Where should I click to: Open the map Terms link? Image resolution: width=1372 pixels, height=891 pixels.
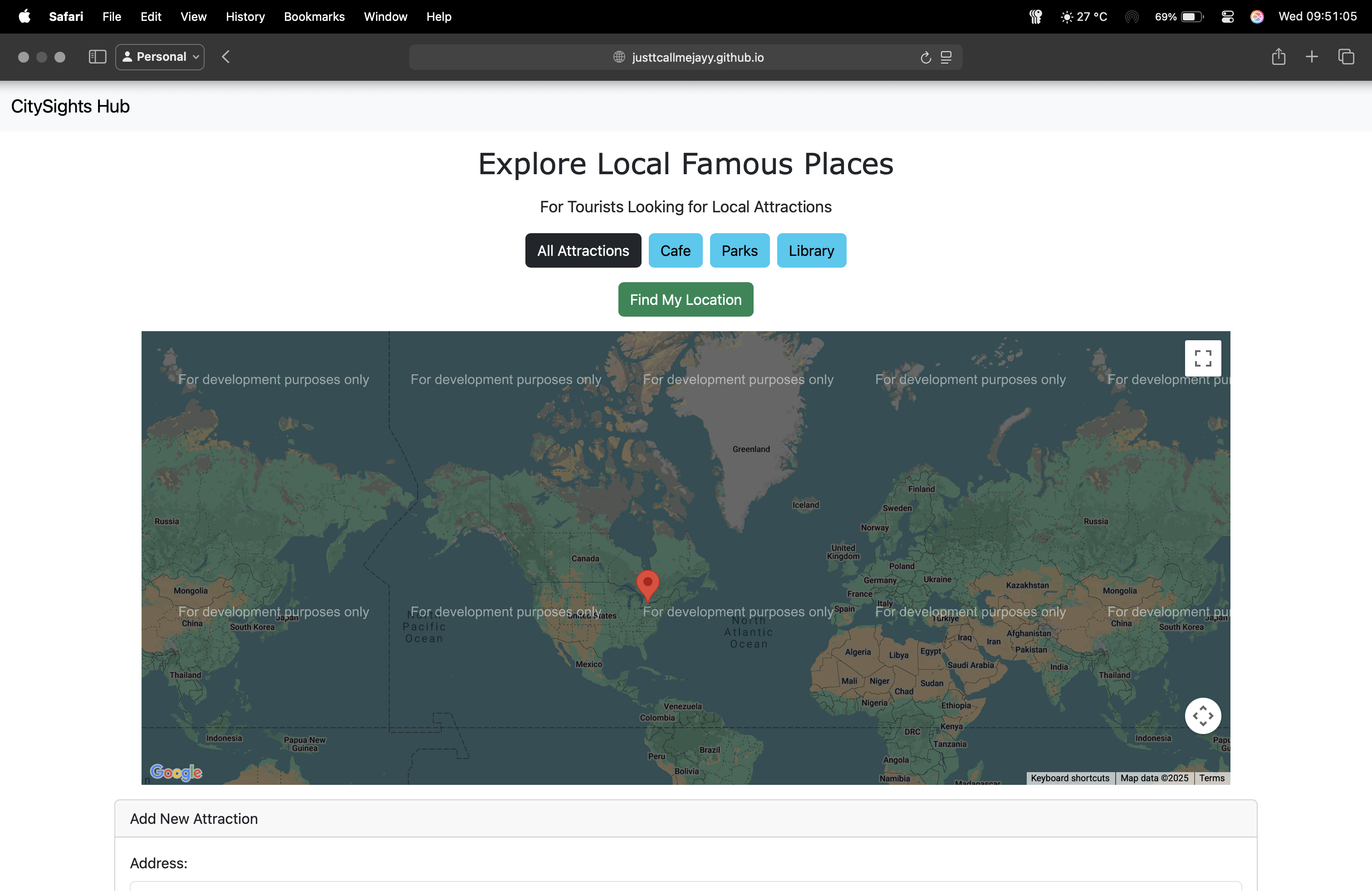click(x=1211, y=778)
